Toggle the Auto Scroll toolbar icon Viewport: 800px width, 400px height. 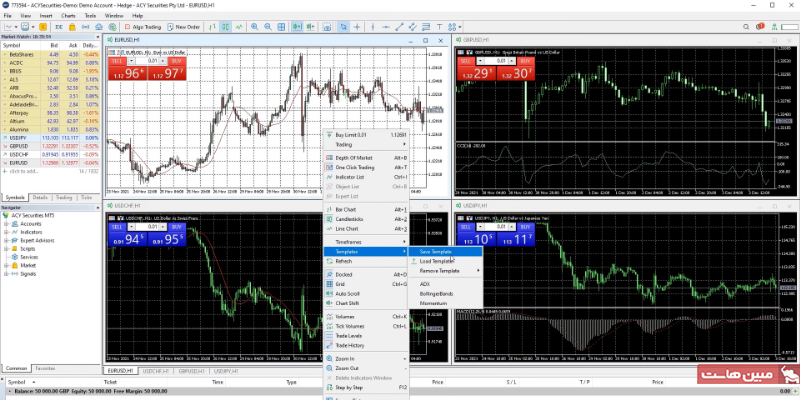point(297,27)
